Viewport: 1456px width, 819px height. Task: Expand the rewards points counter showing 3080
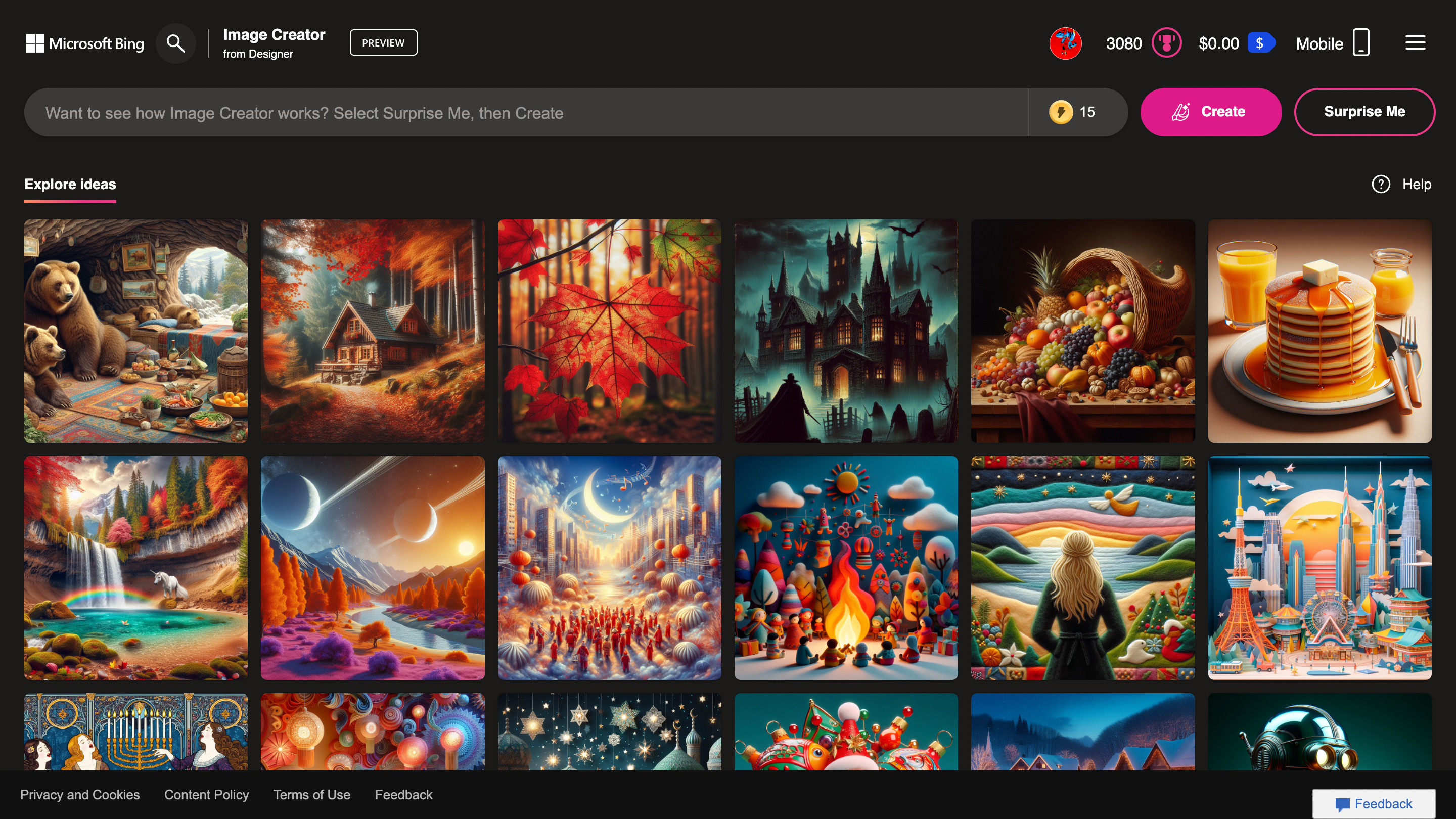pos(1124,43)
